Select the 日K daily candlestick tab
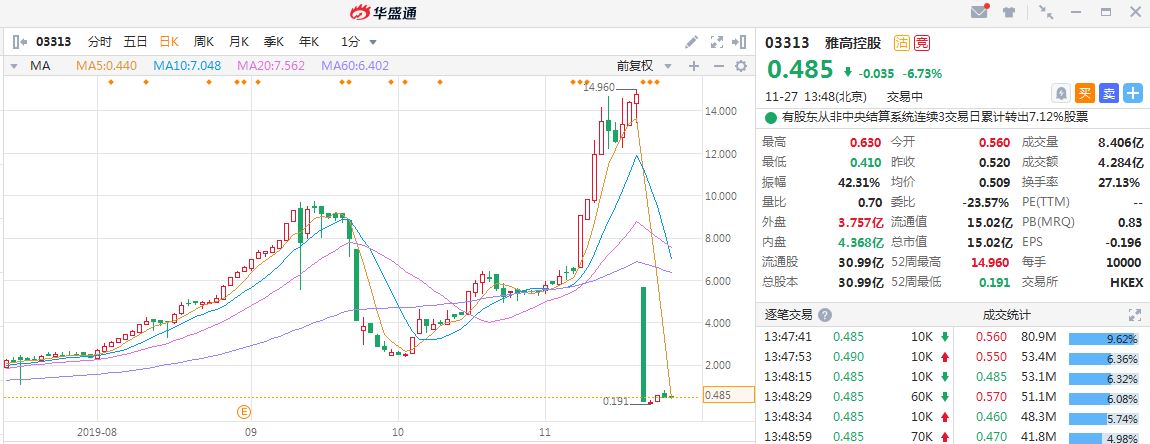The image size is (1150, 444). [169, 42]
